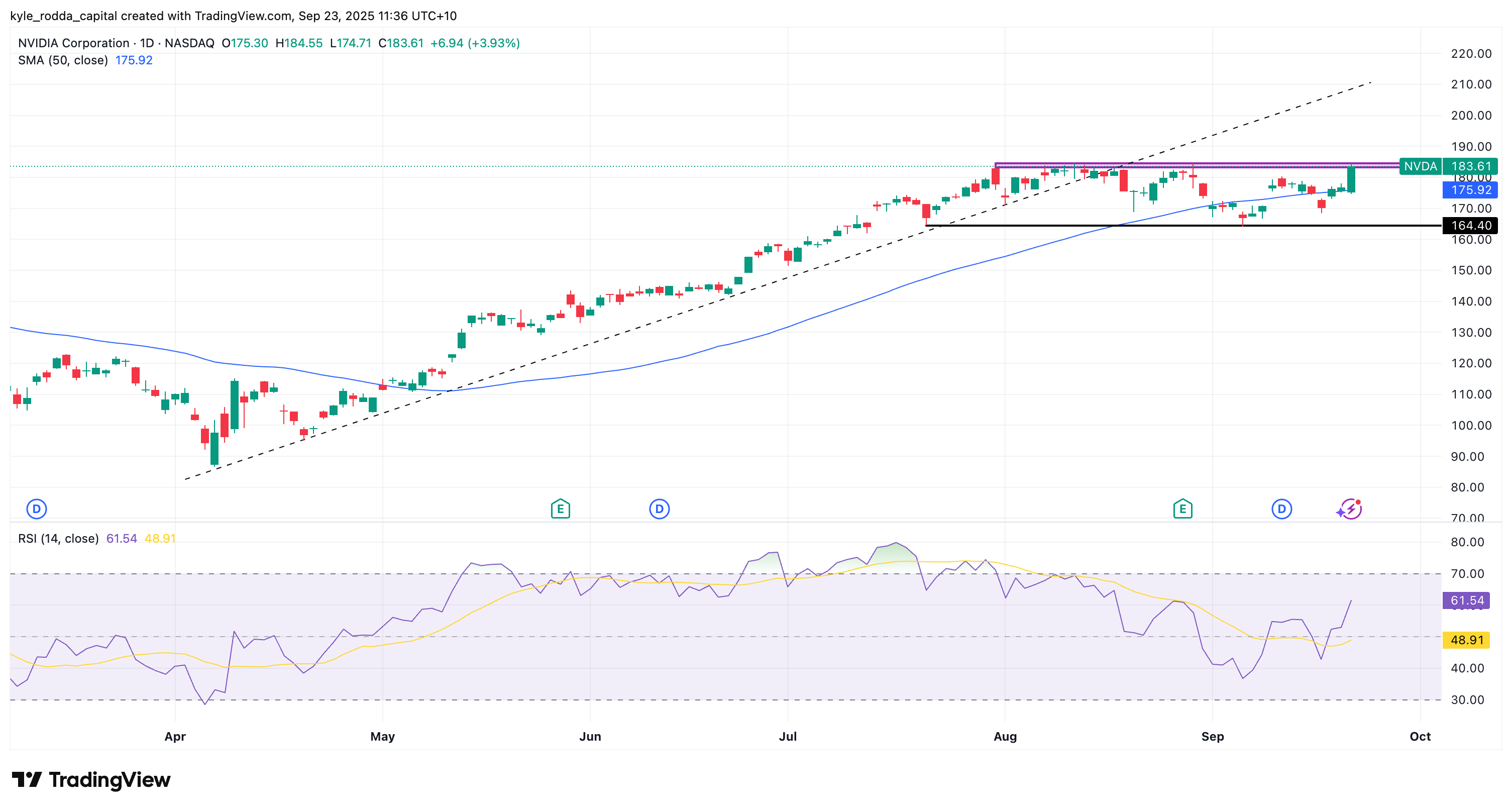This screenshot has height=810, width=1512.
Task: Click the +6.94 (+3.93%) change value
Action: coord(475,43)
